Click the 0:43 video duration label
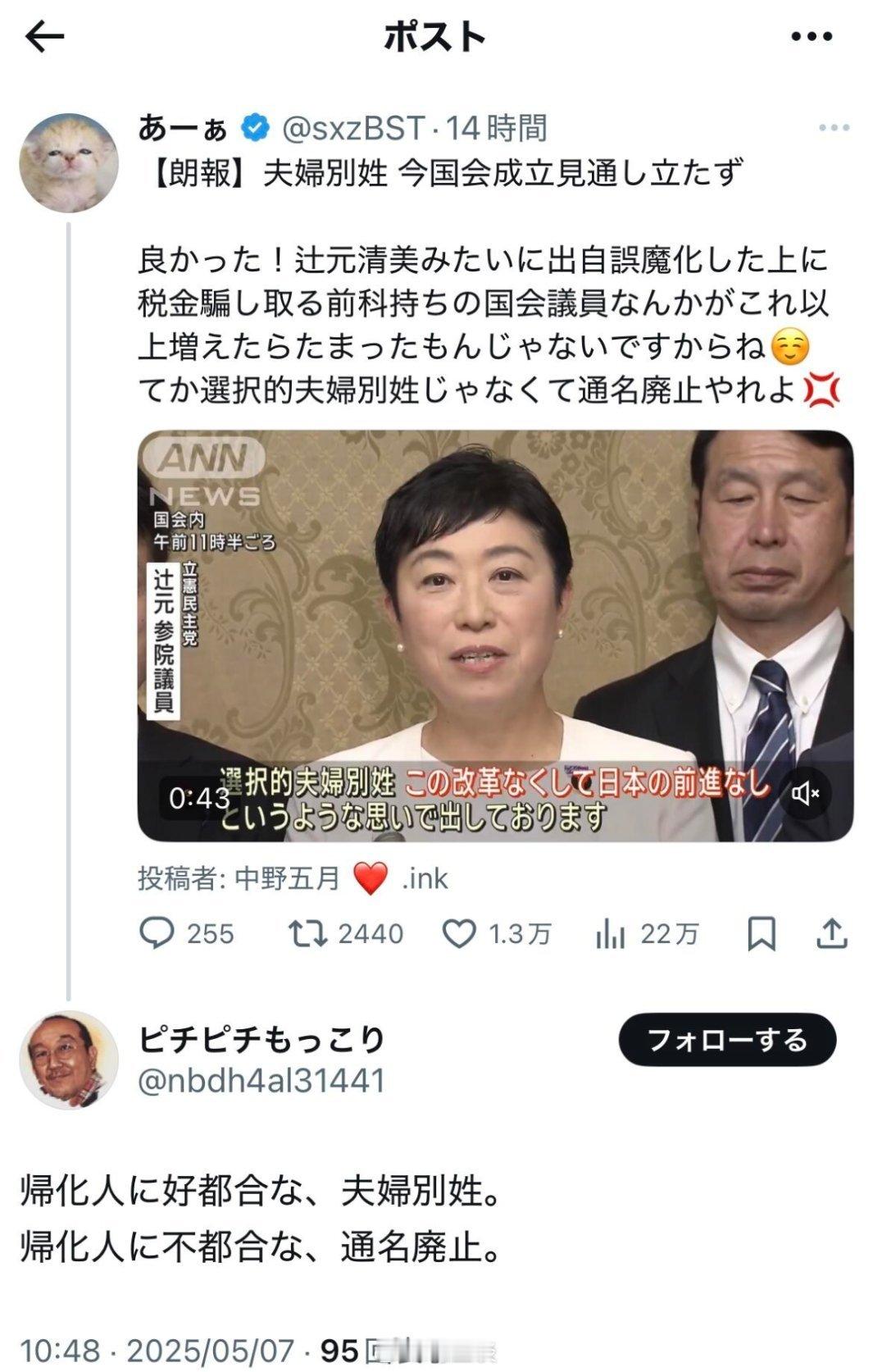 [x=199, y=797]
